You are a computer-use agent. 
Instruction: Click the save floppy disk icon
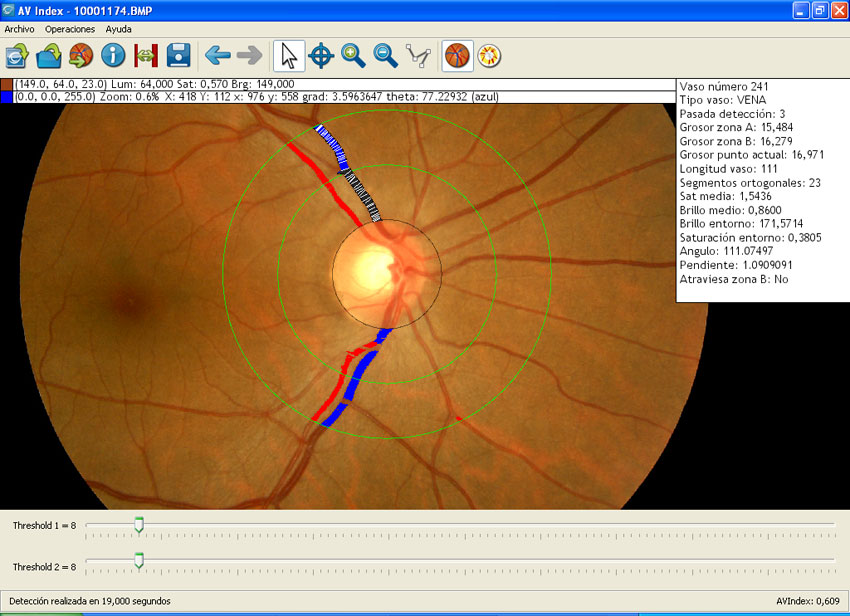pyautogui.click(x=178, y=55)
